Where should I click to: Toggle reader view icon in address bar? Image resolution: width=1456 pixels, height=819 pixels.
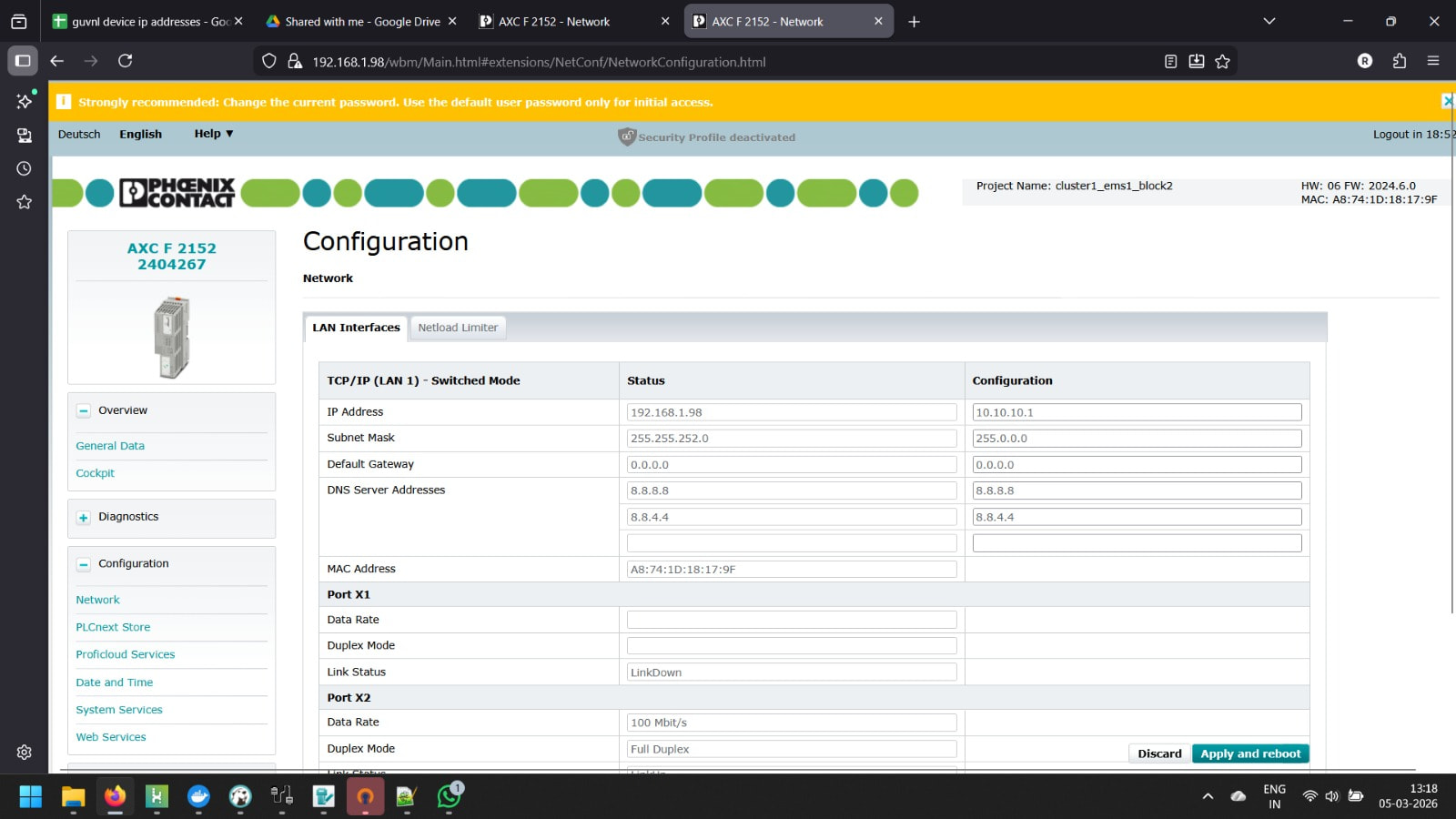pos(1170,61)
